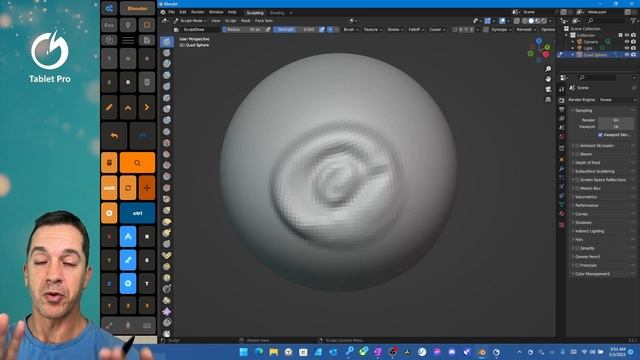Open Tablet Pro settings gear icon
Image resolution: width=640 pixels, height=360 pixels.
point(109,8)
